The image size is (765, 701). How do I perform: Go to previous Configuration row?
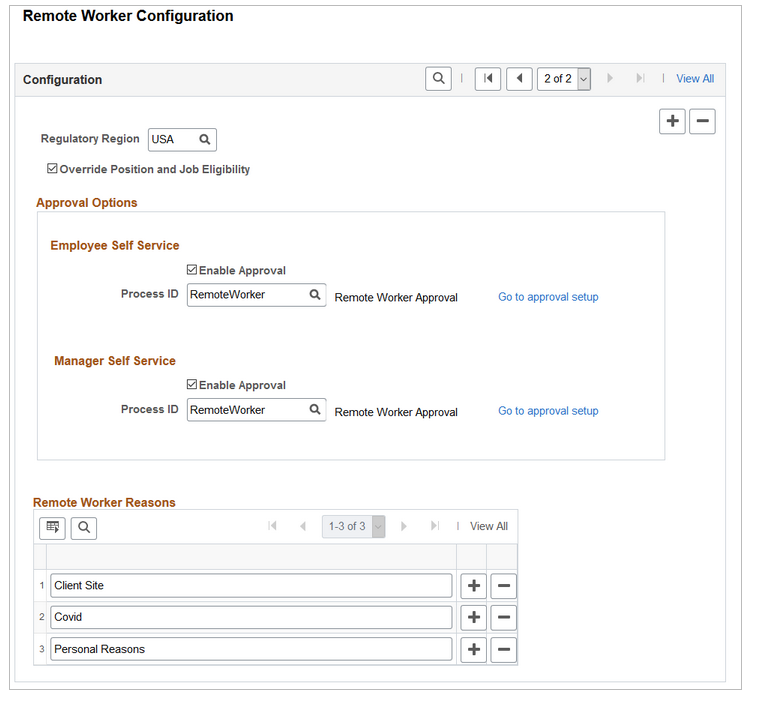tap(519, 79)
